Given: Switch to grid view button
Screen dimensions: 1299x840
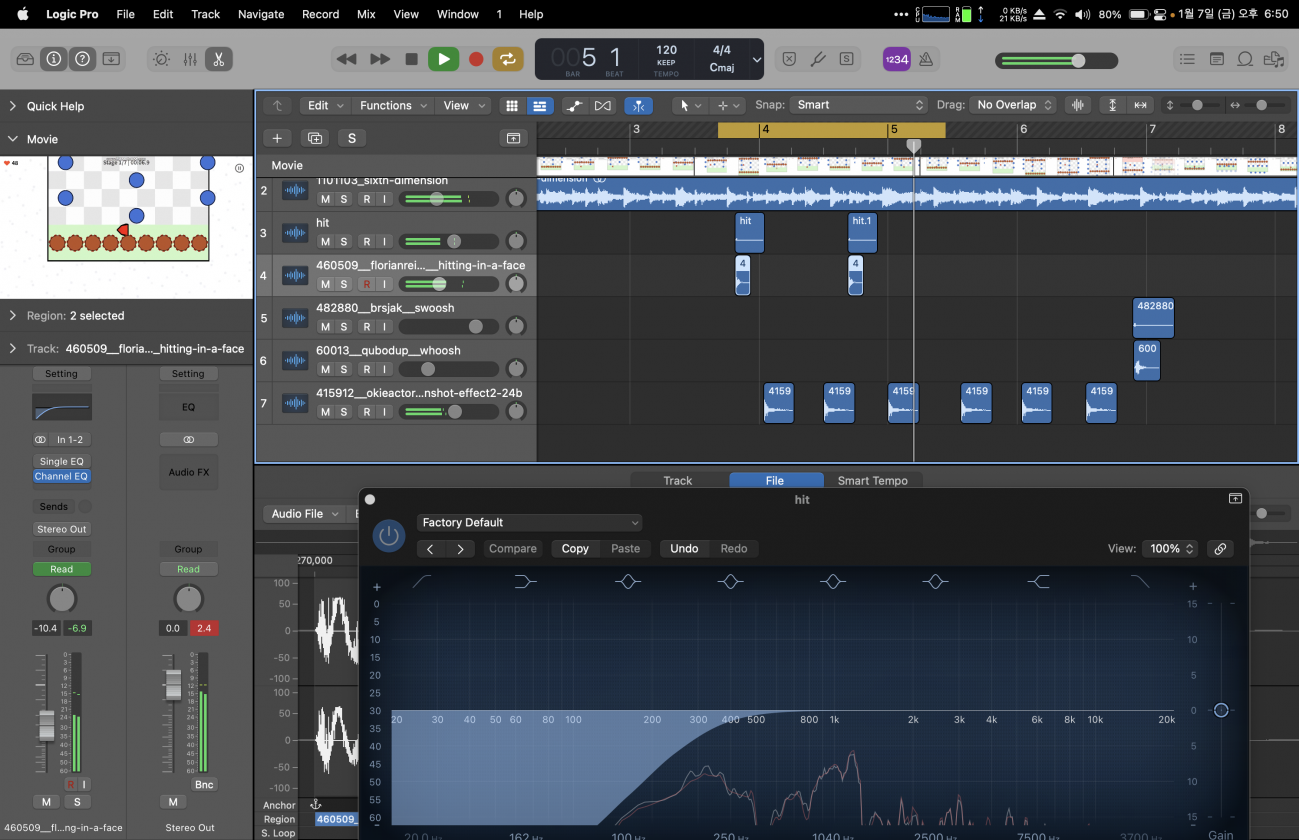Looking at the screenshot, I should point(512,105).
